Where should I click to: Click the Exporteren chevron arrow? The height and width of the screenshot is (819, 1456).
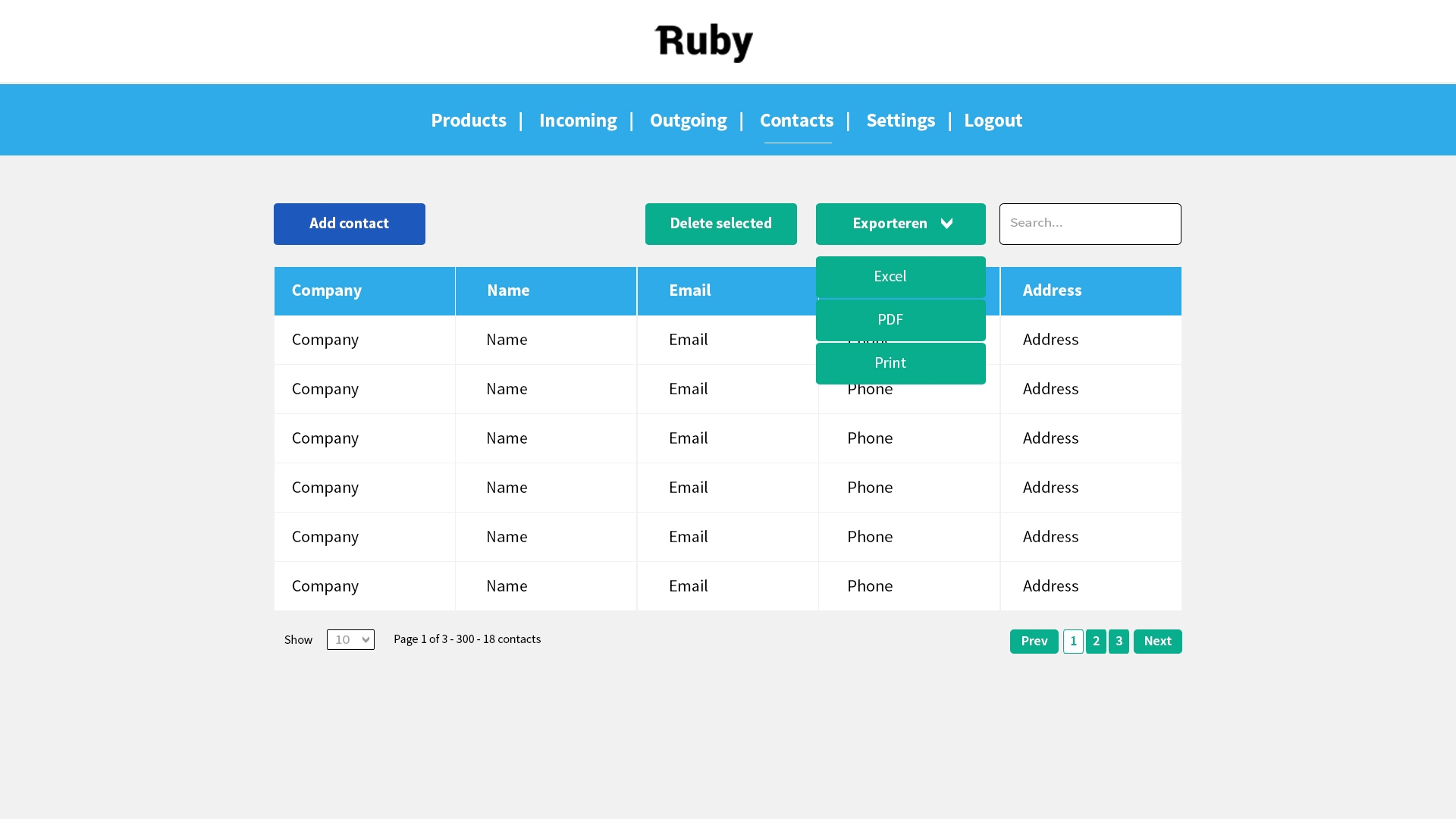946,224
